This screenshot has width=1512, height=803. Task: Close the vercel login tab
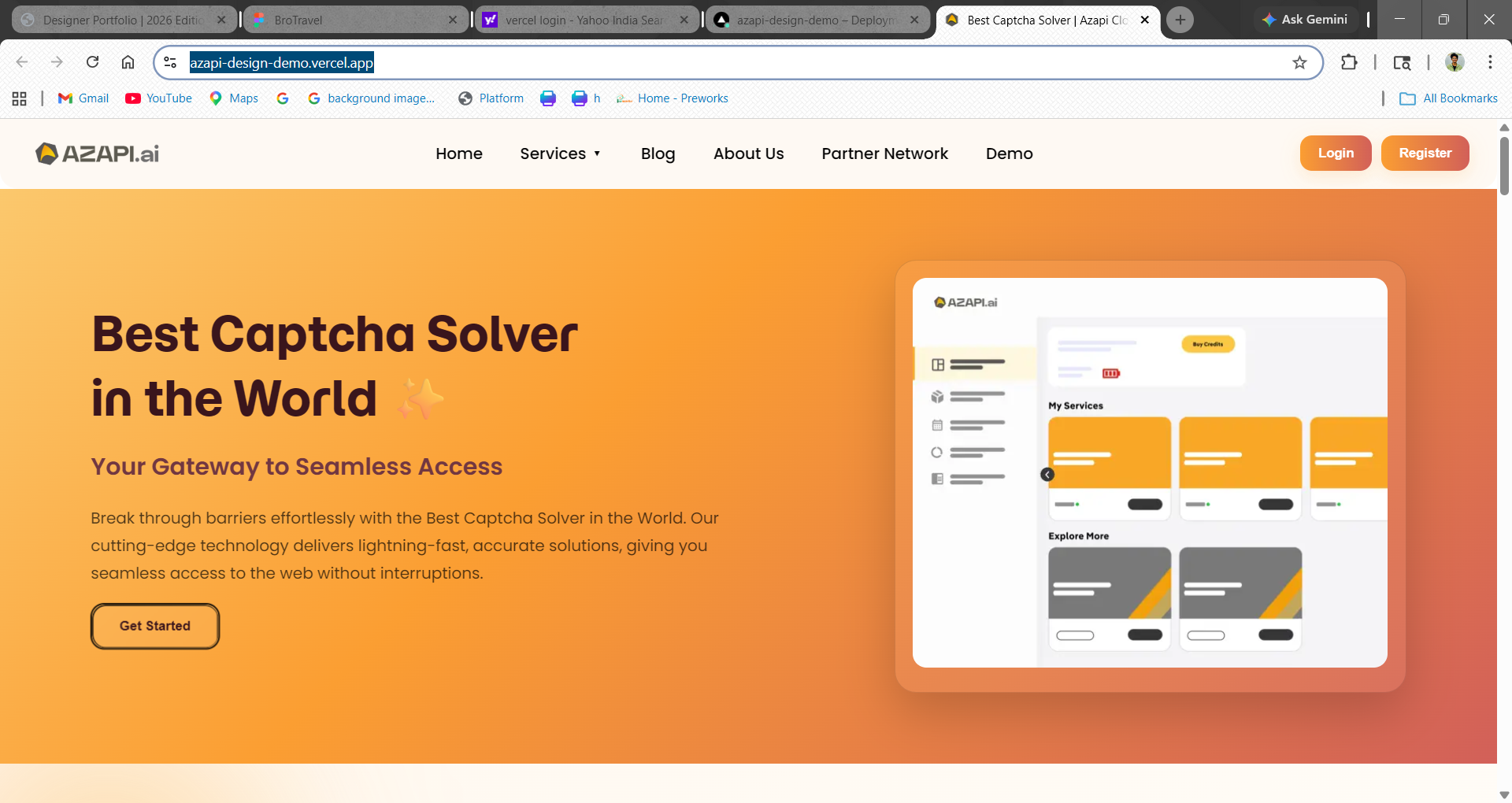[684, 20]
